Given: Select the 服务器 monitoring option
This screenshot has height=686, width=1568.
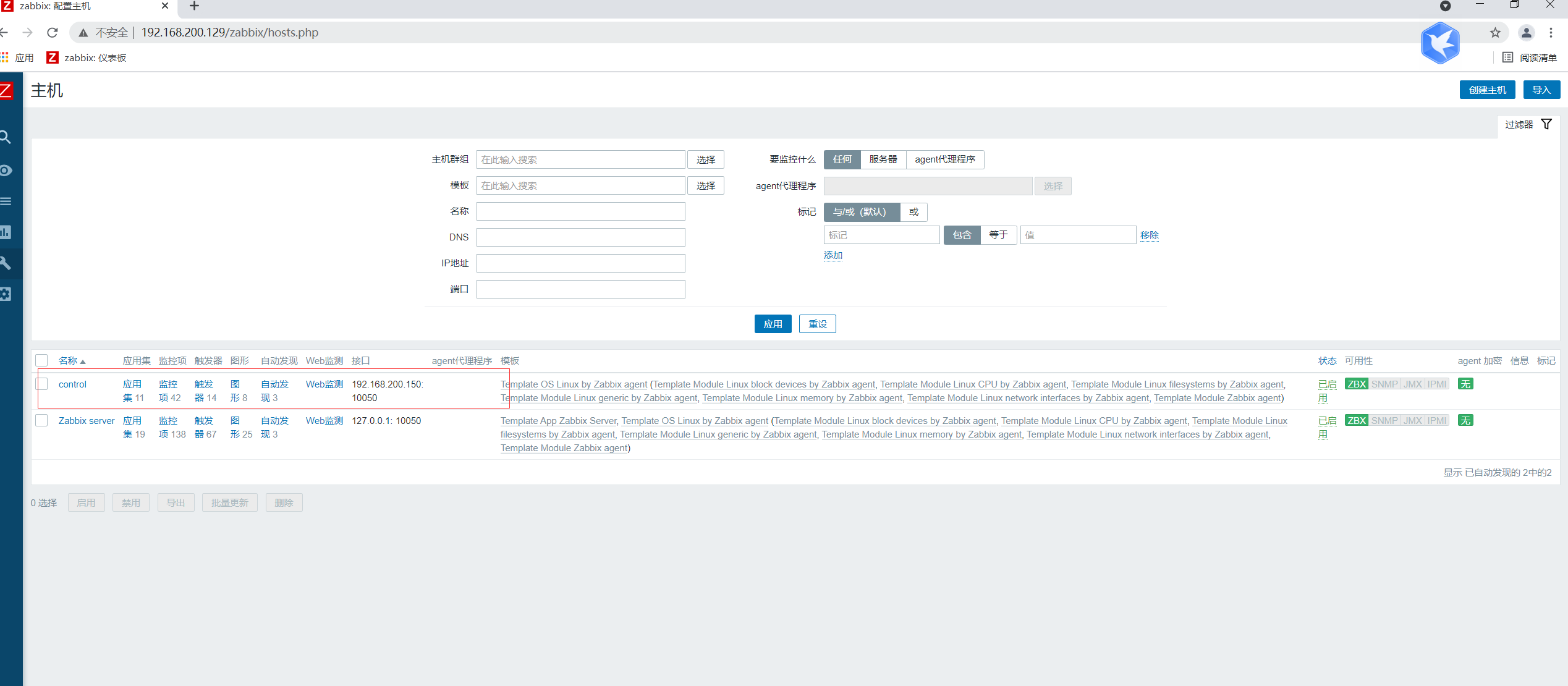Looking at the screenshot, I should click(x=883, y=159).
